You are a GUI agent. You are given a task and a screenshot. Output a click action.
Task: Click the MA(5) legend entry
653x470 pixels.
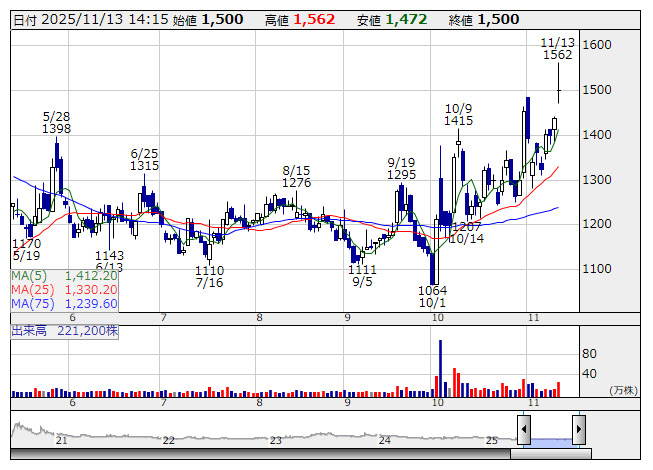pos(65,275)
